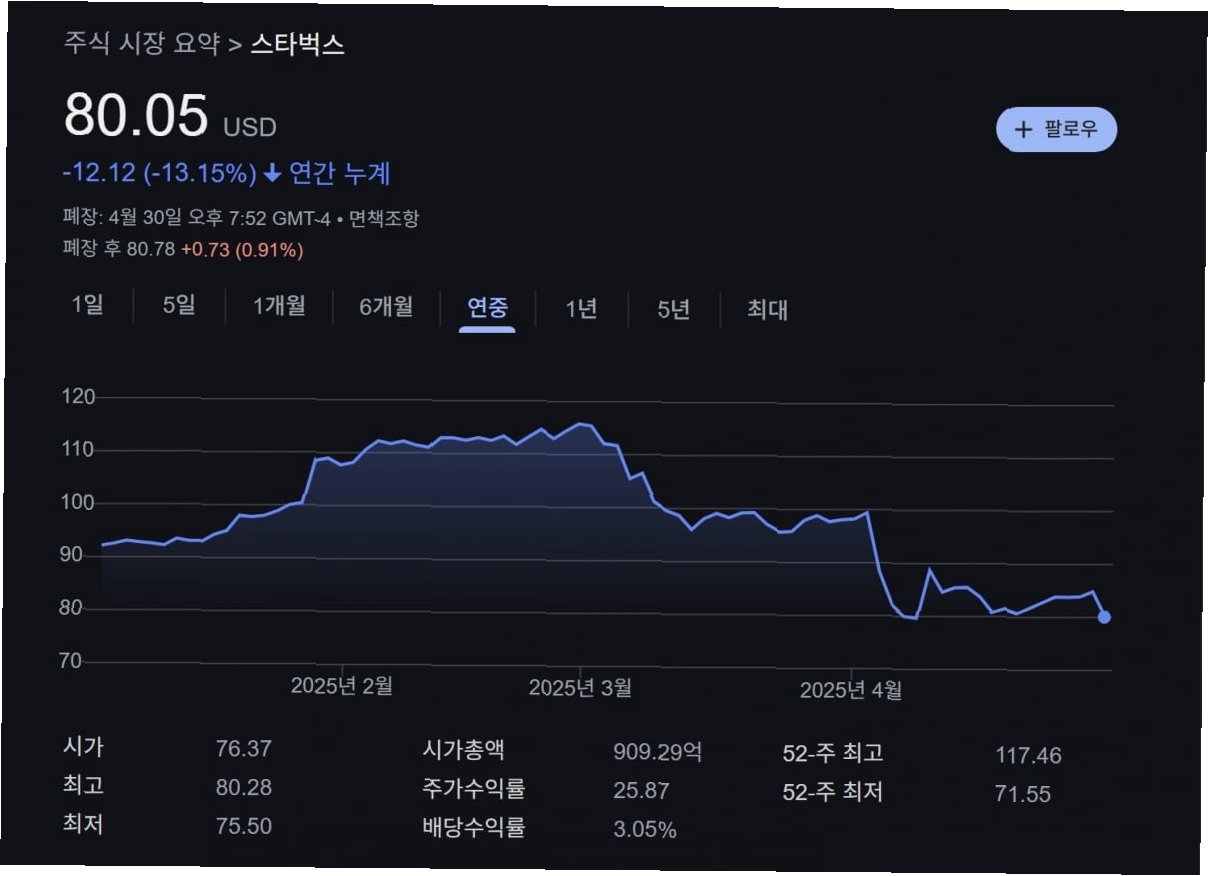Click the 스타벅스 breadcrumb title
Viewport: 1208px width, 876px height.
click(x=297, y=45)
